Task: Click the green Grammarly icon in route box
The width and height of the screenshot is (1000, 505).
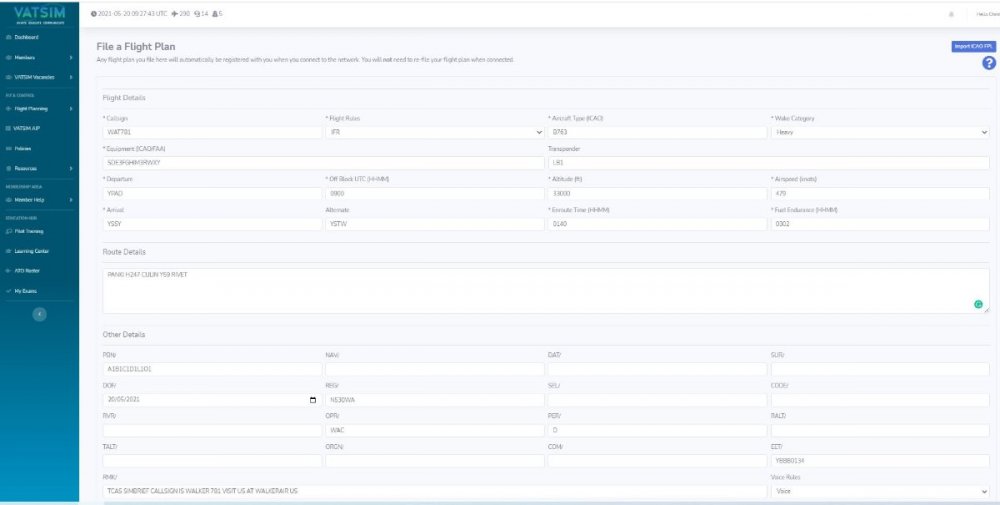Action: (977, 304)
